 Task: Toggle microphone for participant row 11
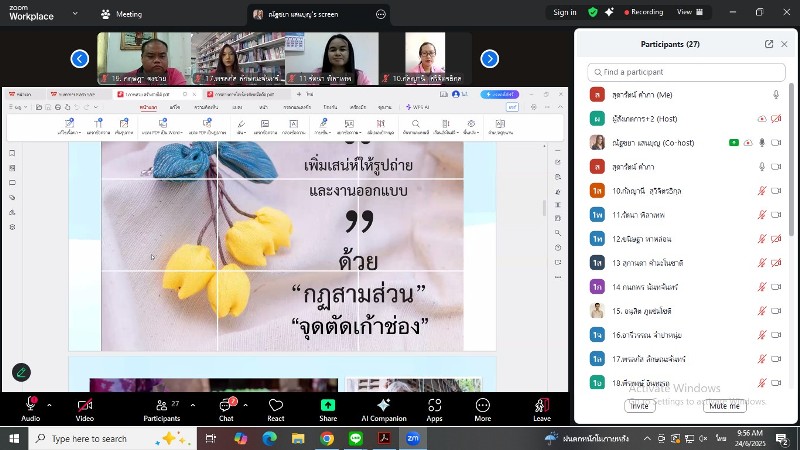point(762,215)
